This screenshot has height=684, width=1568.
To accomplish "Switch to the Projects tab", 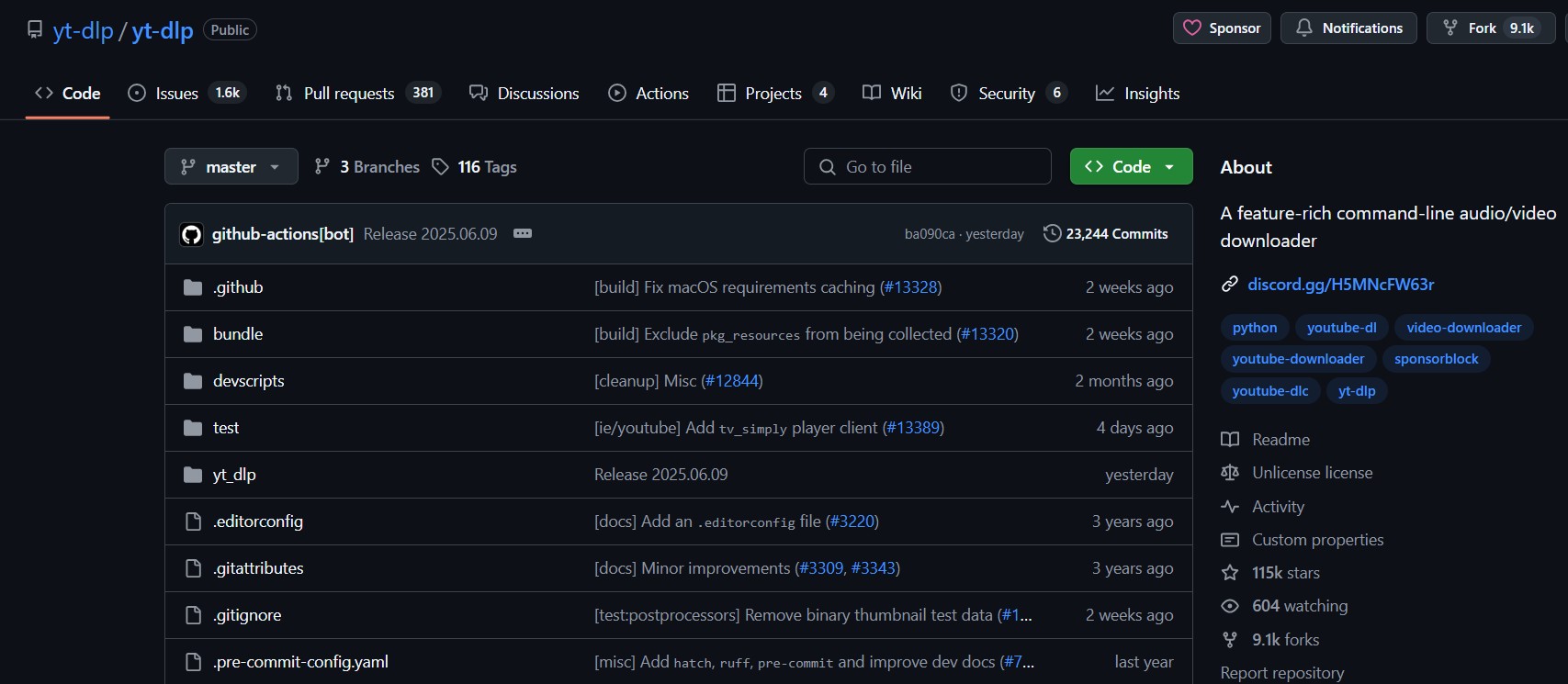I will [x=775, y=93].
